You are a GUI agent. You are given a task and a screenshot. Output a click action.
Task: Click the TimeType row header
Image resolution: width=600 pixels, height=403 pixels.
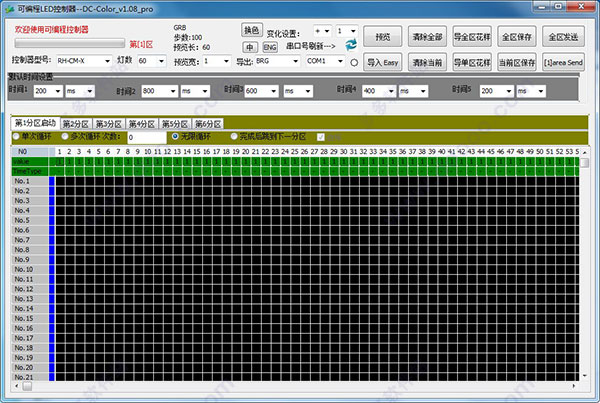coord(30,171)
